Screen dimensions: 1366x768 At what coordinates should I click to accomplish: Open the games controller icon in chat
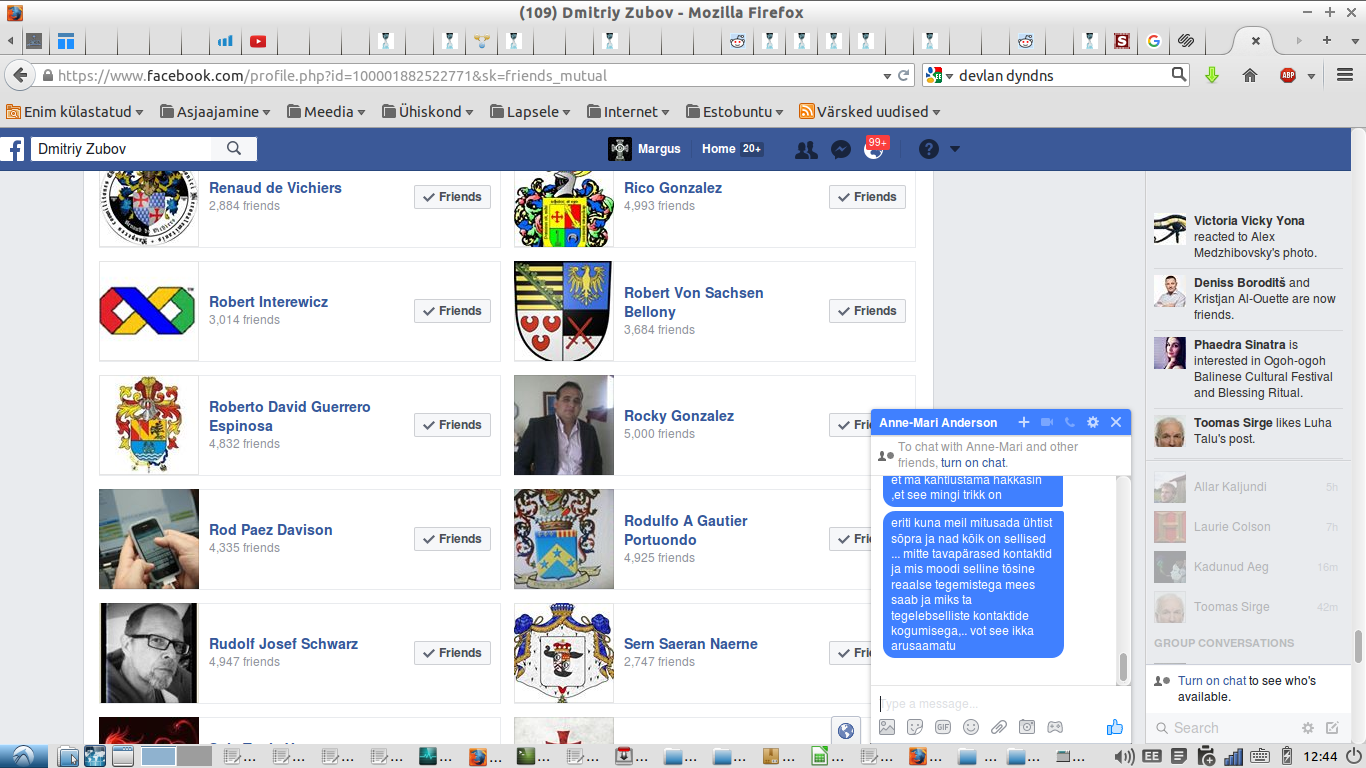tap(1055, 727)
